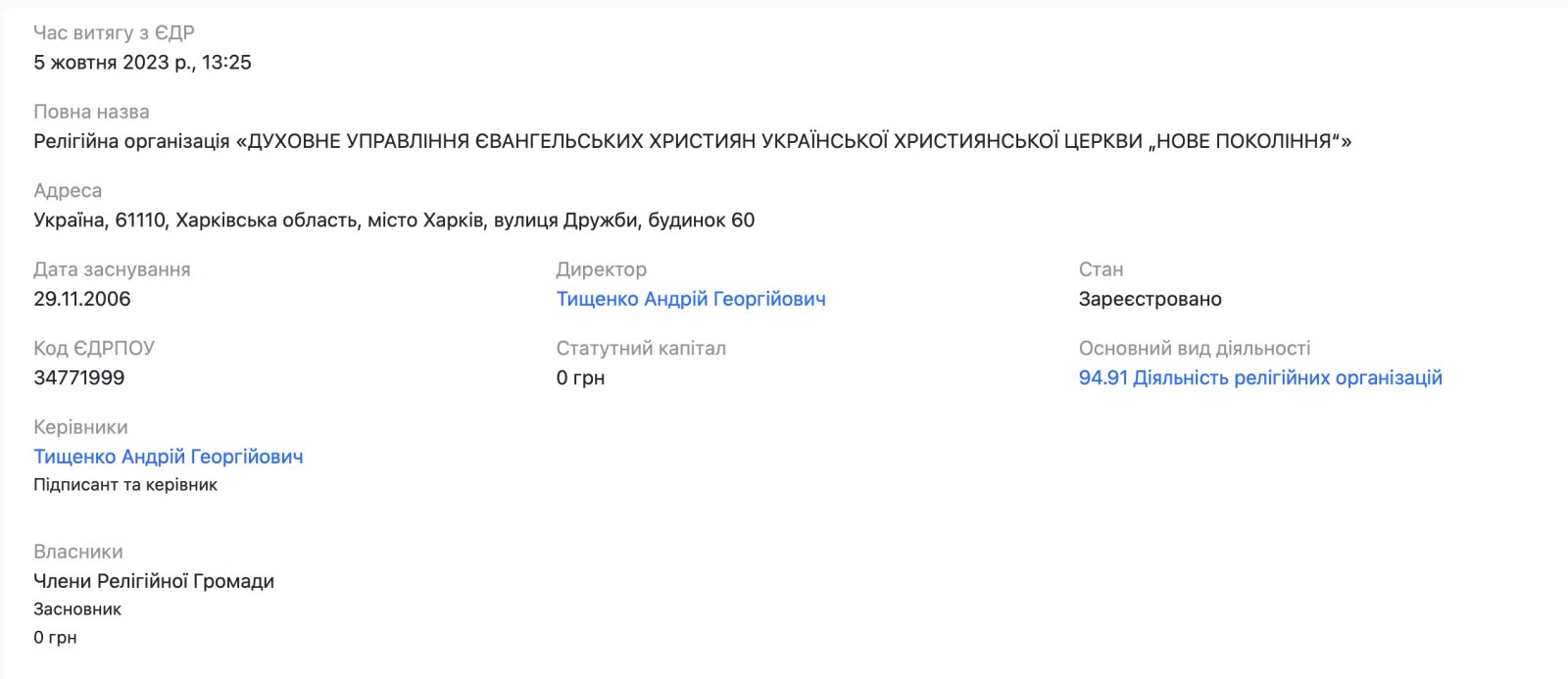
Task: Click the 0 грн amount under Засновник
Action: [55, 638]
